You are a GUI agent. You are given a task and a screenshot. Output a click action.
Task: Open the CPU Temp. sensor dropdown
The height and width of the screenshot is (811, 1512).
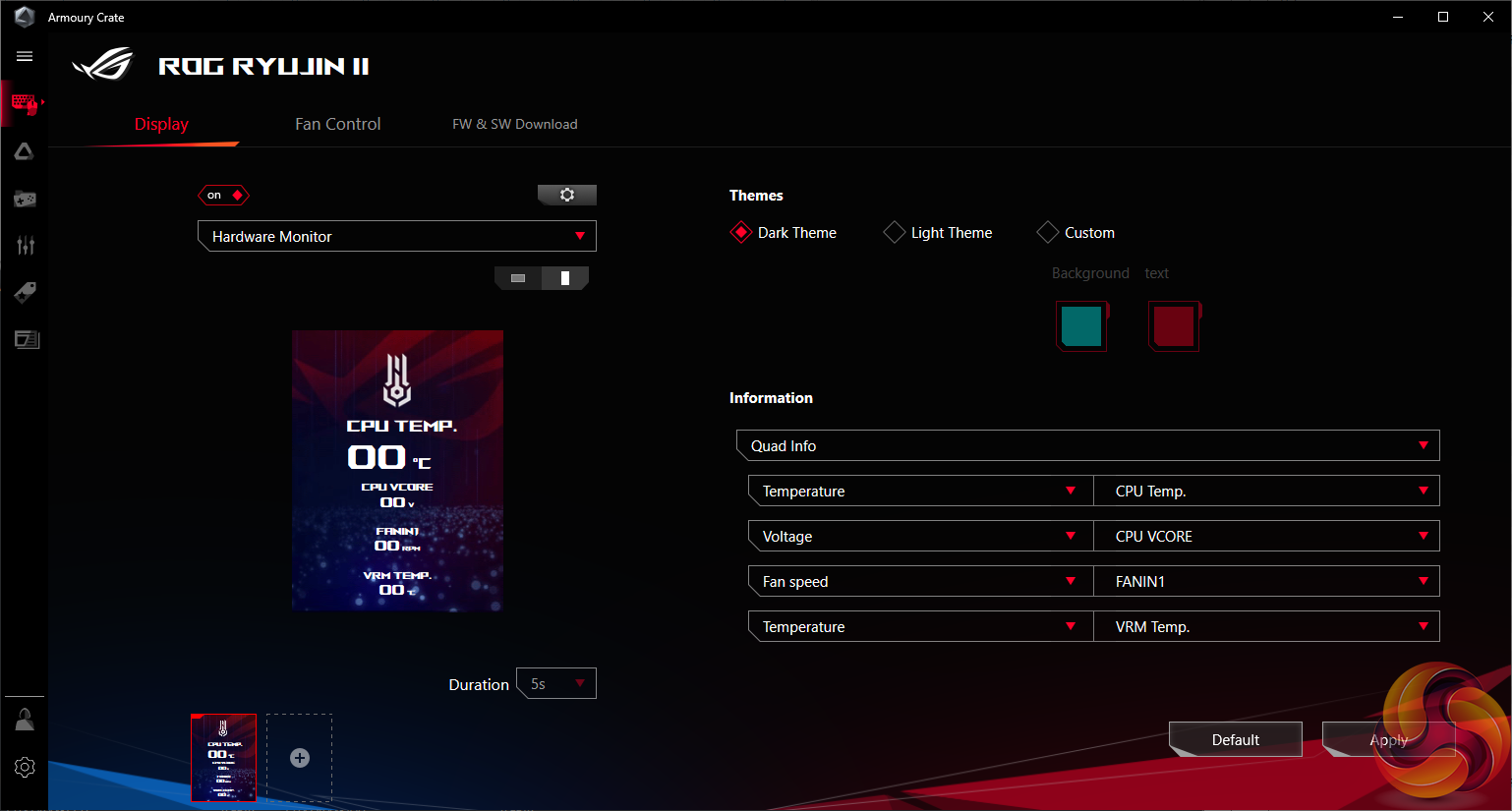point(1267,491)
